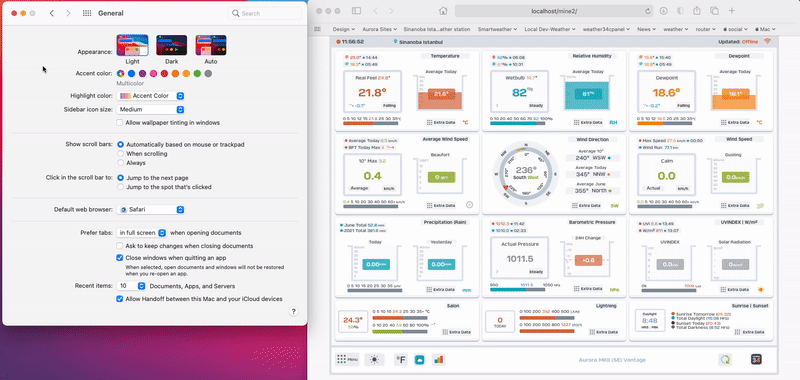Screen dimensions: 800x380
Task: Open the router bookmarks folder
Action: coord(705,29)
